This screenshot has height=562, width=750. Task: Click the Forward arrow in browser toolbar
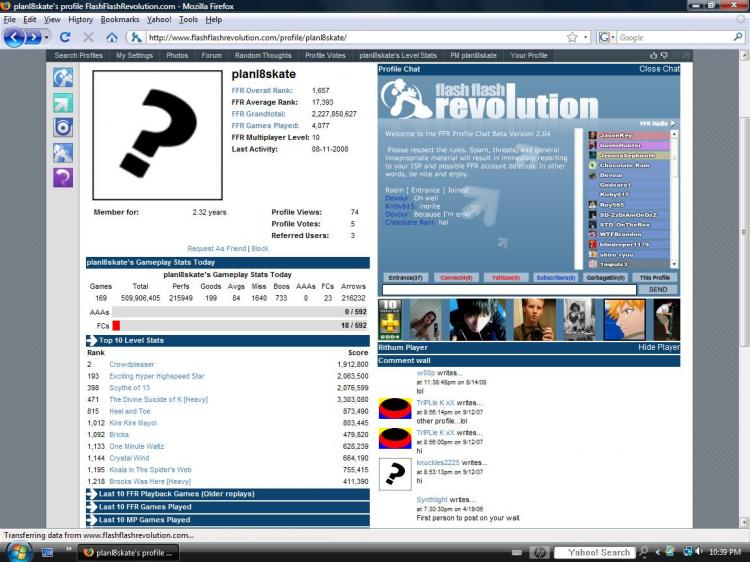click(32, 37)
